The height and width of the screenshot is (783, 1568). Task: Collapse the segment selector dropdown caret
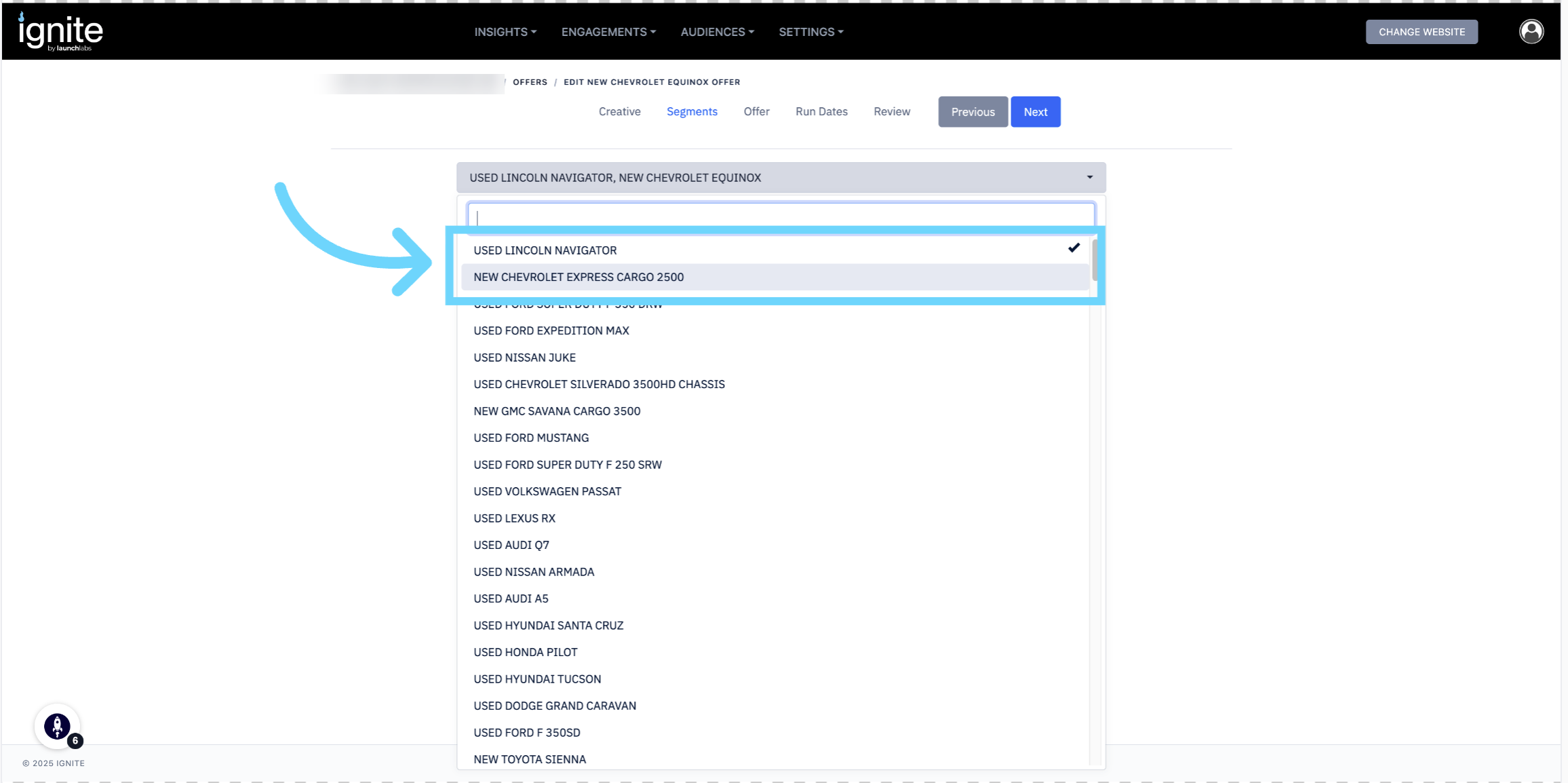1089,177
